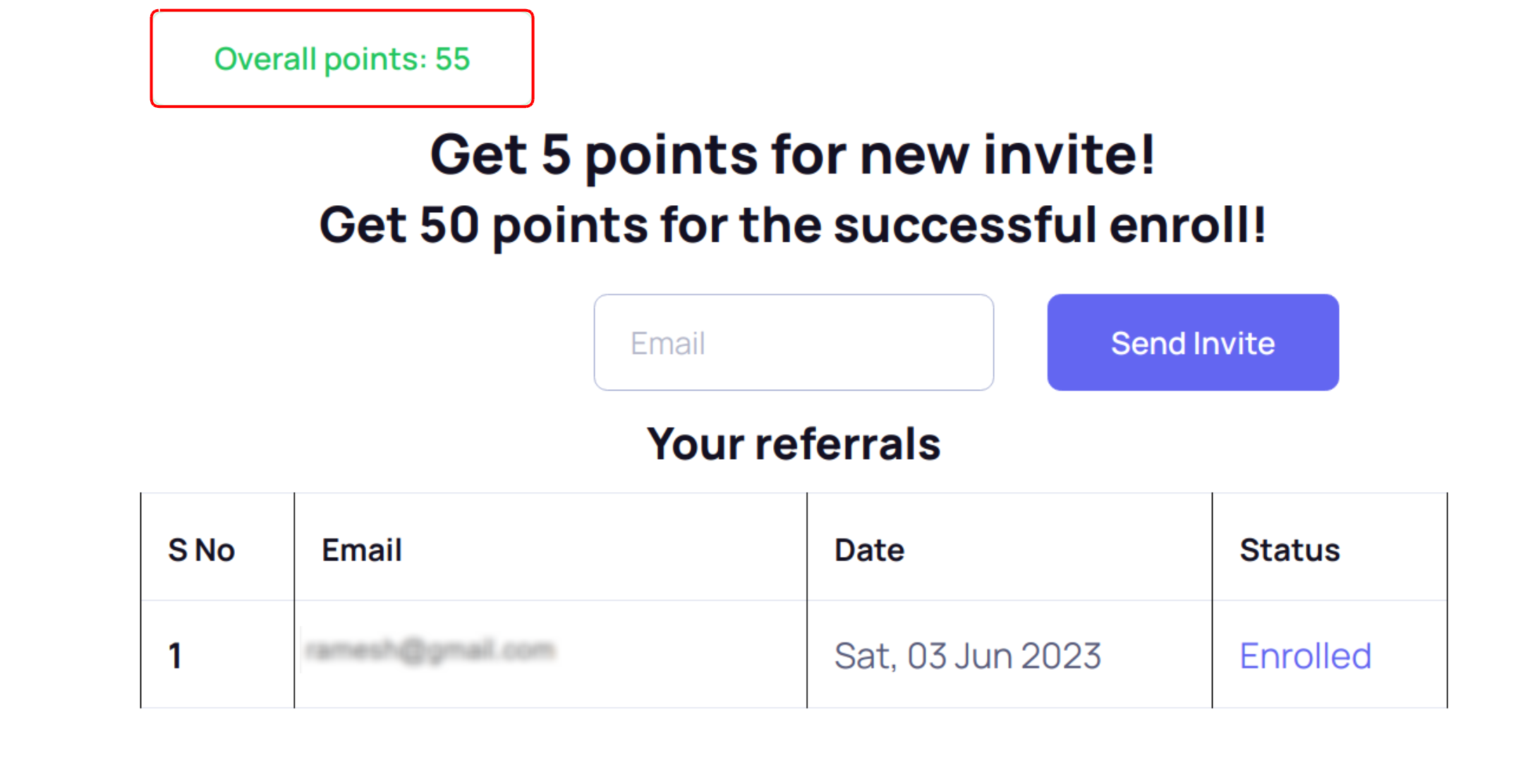
Task: Click the 'Get 50 points' enroll heading
Action: click(793, 225)
